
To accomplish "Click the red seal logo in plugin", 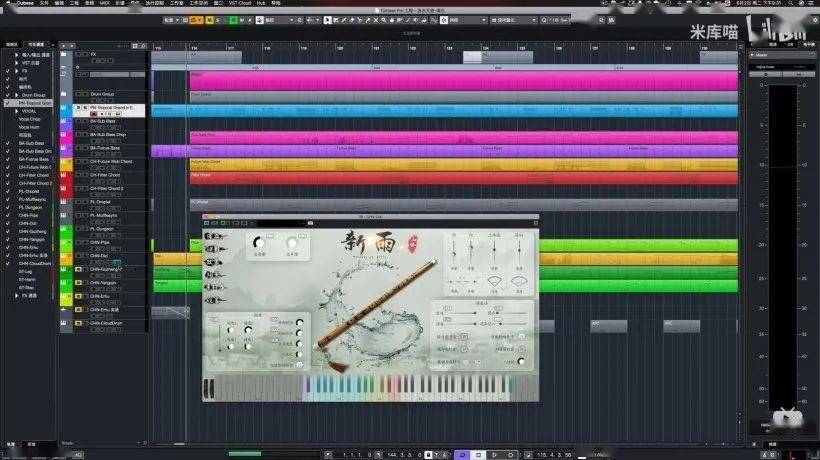I will pyautogui.click(x=413, y=244).
